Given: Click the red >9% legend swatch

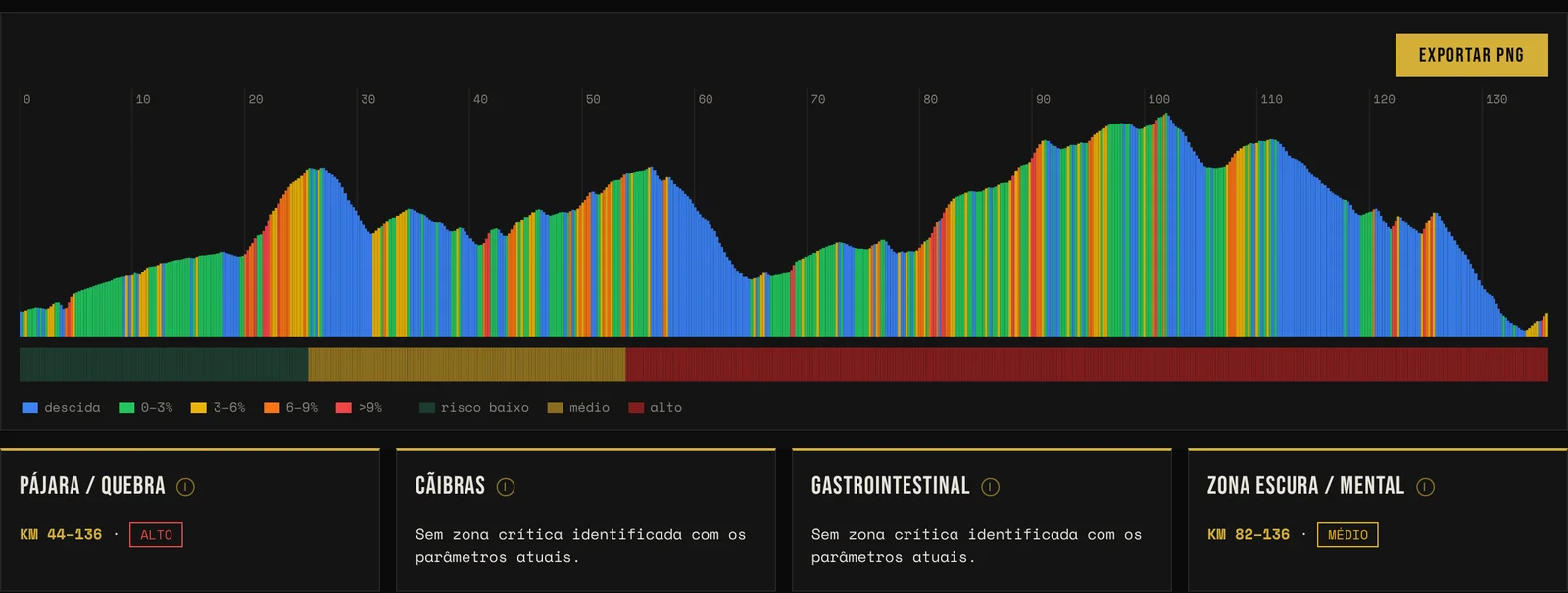Looking at the screenshot, I should pos(344,408).
